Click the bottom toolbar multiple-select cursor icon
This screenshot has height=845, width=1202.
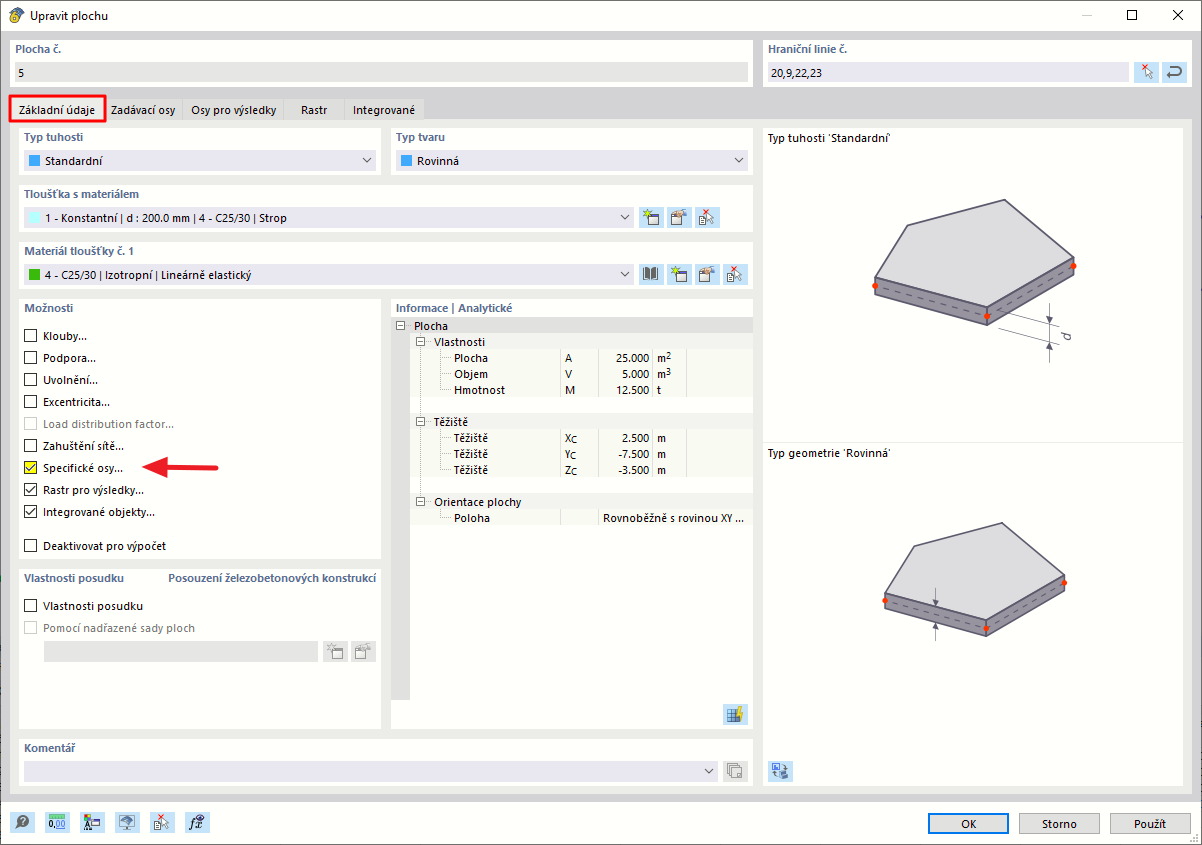(x=163, y=822)
